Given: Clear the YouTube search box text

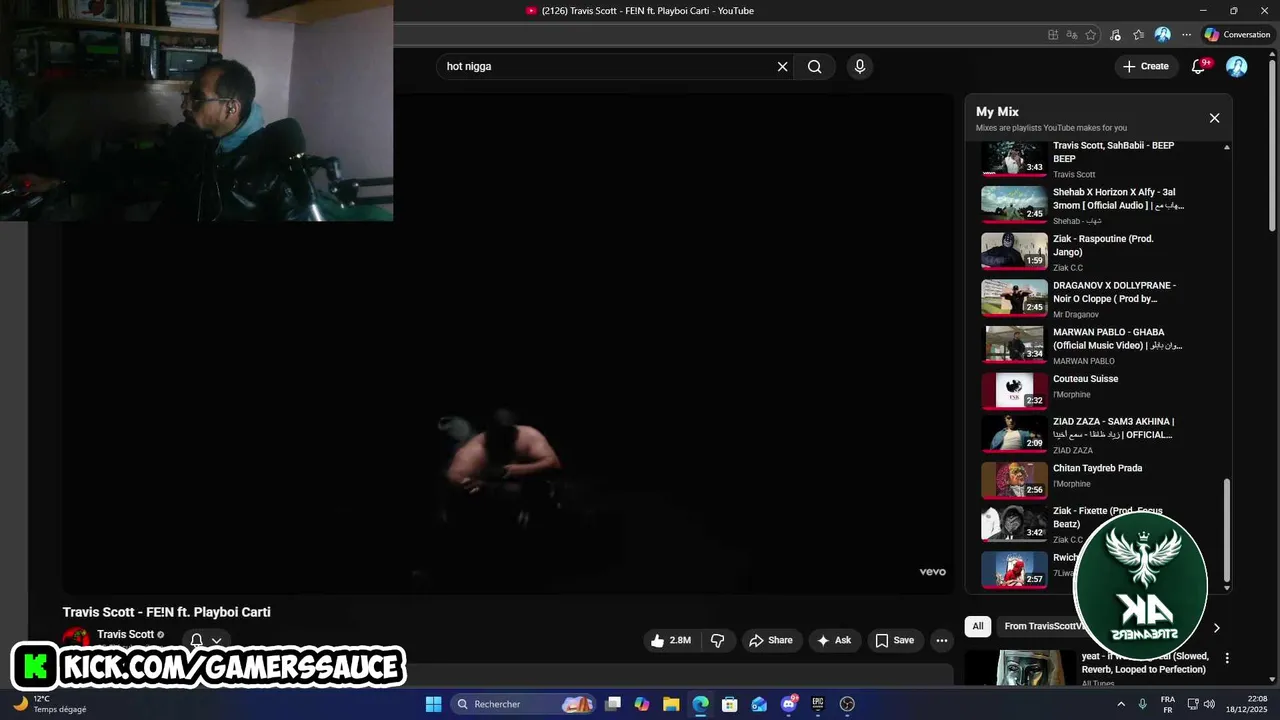Looking at the screenshot, I should [x=782, y=67].
